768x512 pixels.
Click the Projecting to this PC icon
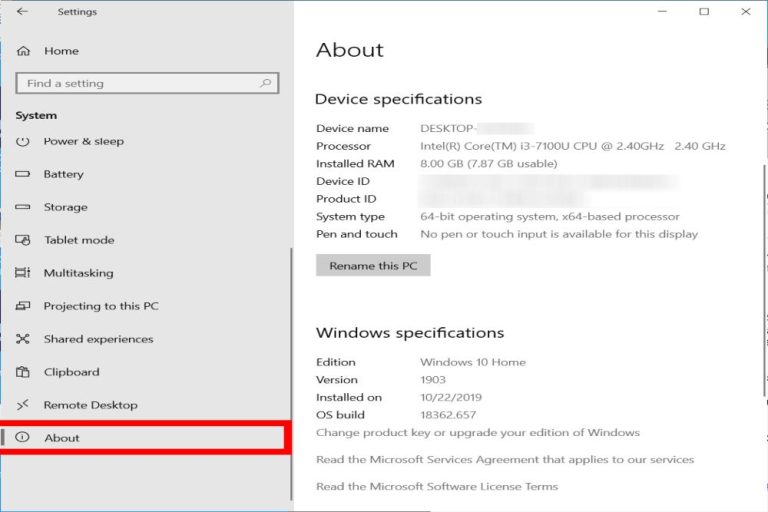coord(24,306)
